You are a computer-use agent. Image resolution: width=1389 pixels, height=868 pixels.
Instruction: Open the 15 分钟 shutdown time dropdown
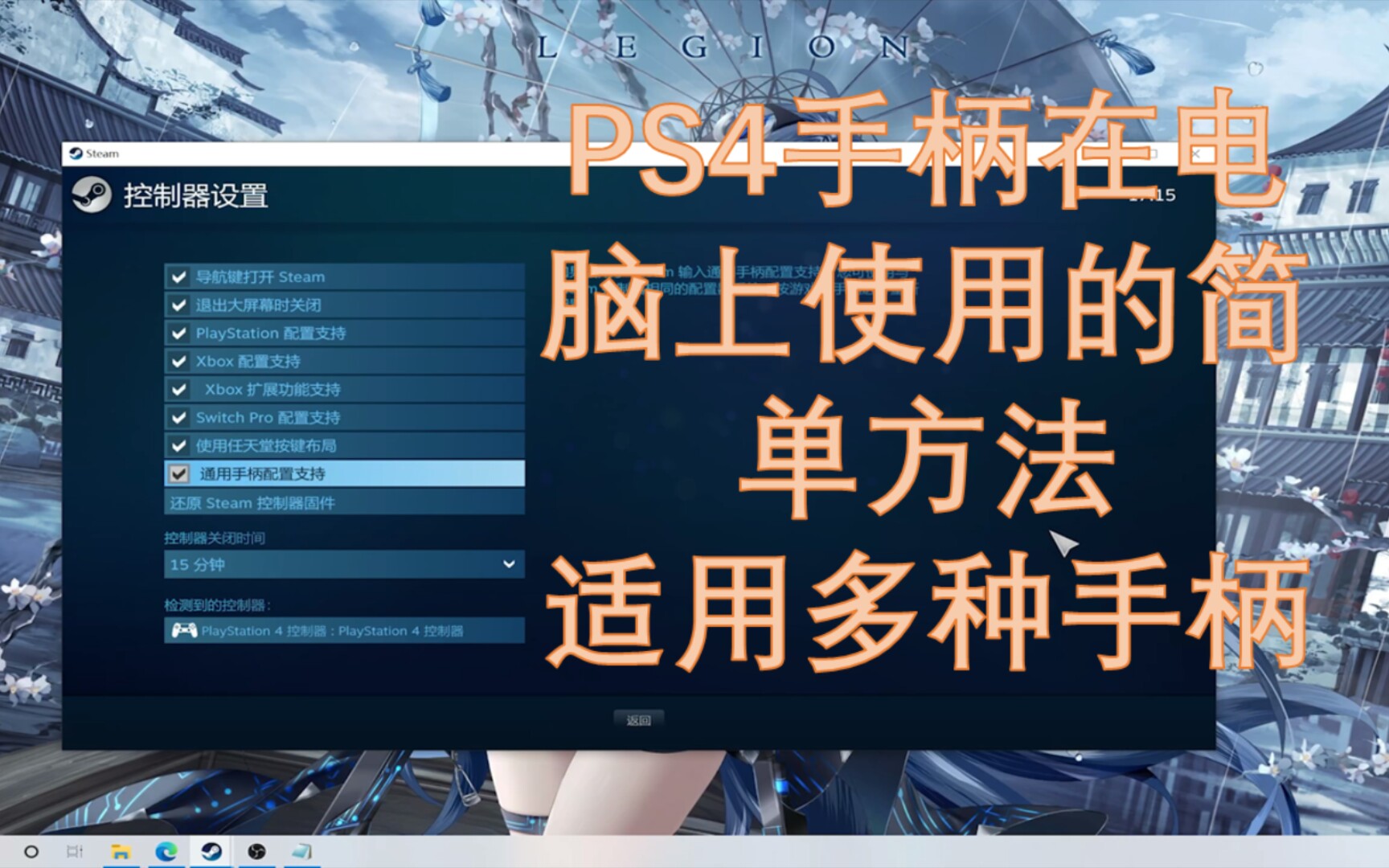pos(344,564)
